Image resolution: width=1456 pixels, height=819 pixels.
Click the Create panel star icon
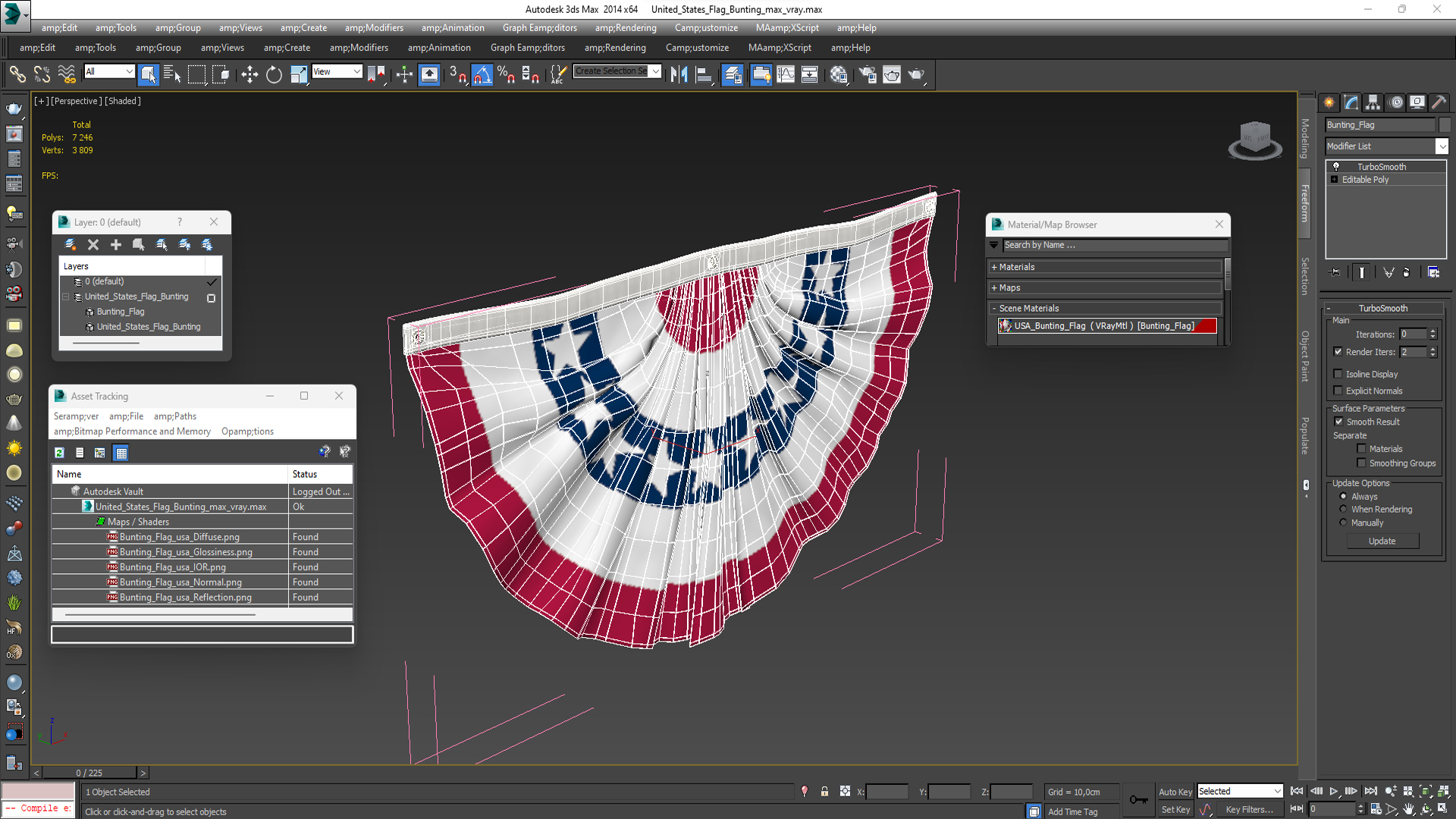[x=1329, y=102]
